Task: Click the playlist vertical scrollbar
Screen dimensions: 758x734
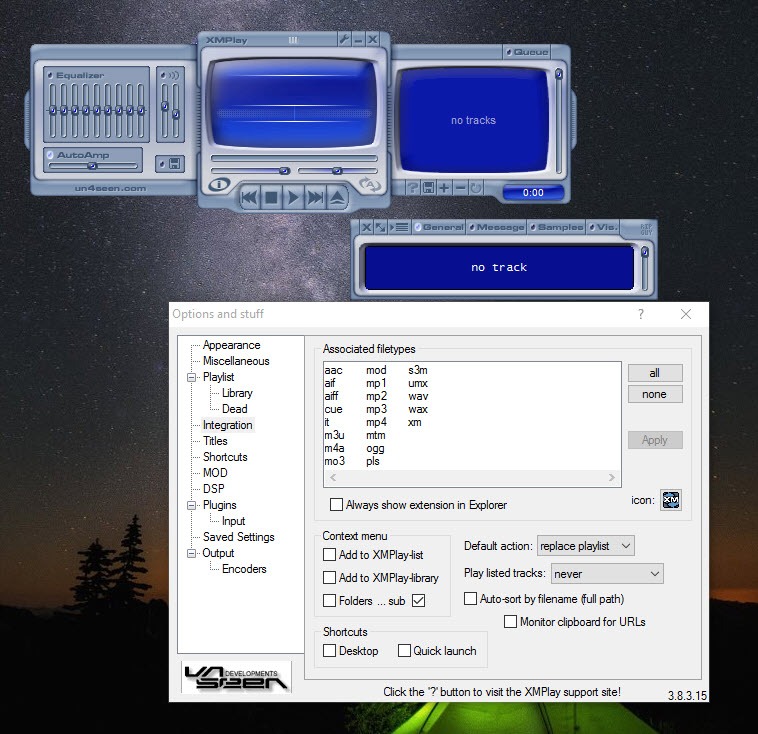Action: [559, 121]
